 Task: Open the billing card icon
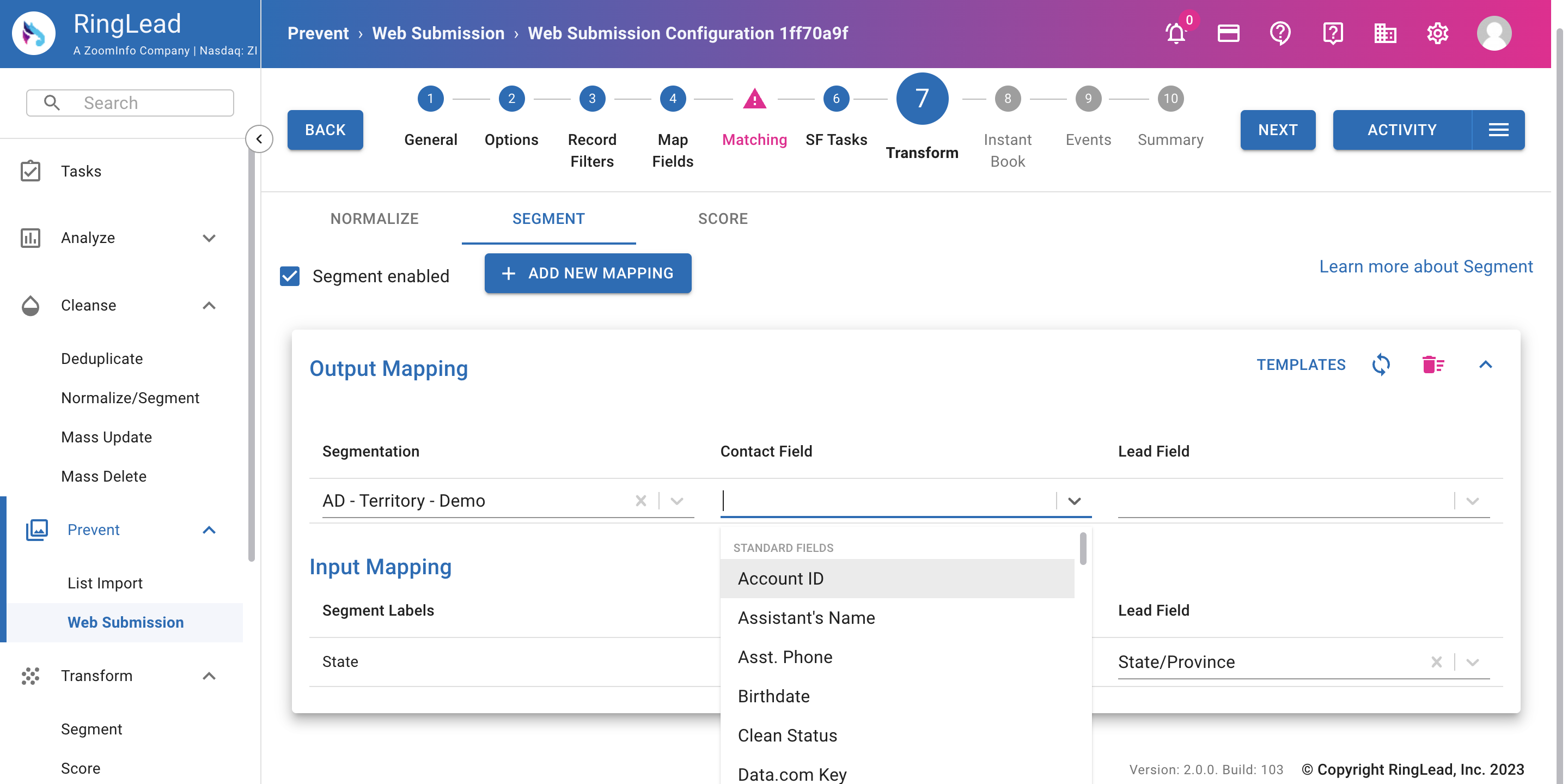point(1228,33)
